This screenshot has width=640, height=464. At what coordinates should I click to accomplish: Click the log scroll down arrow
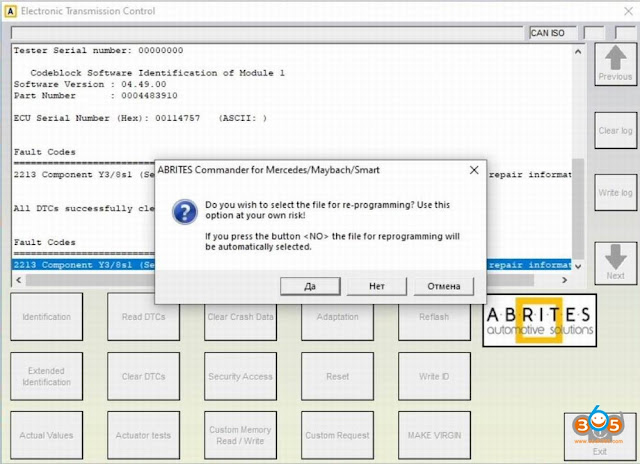[x=578, y=266]
